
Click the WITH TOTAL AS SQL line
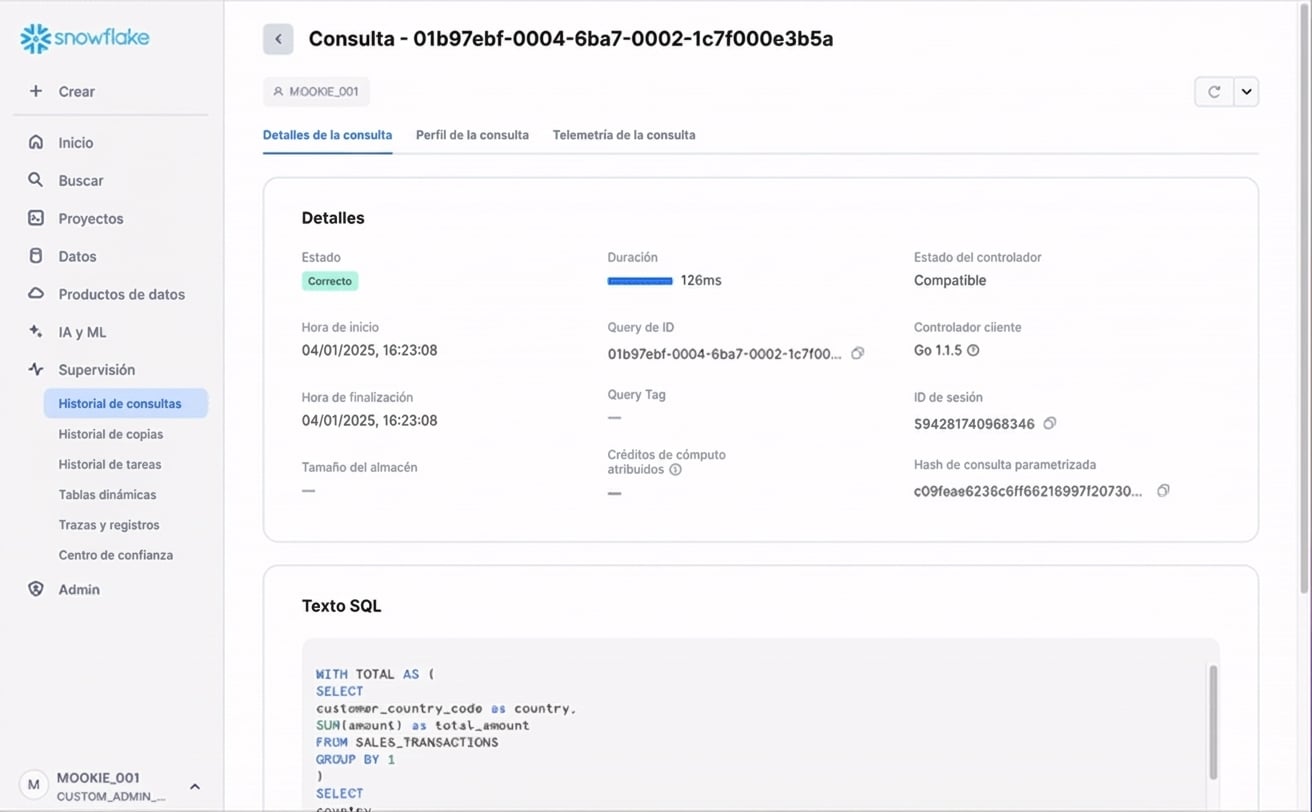point(375,674)
